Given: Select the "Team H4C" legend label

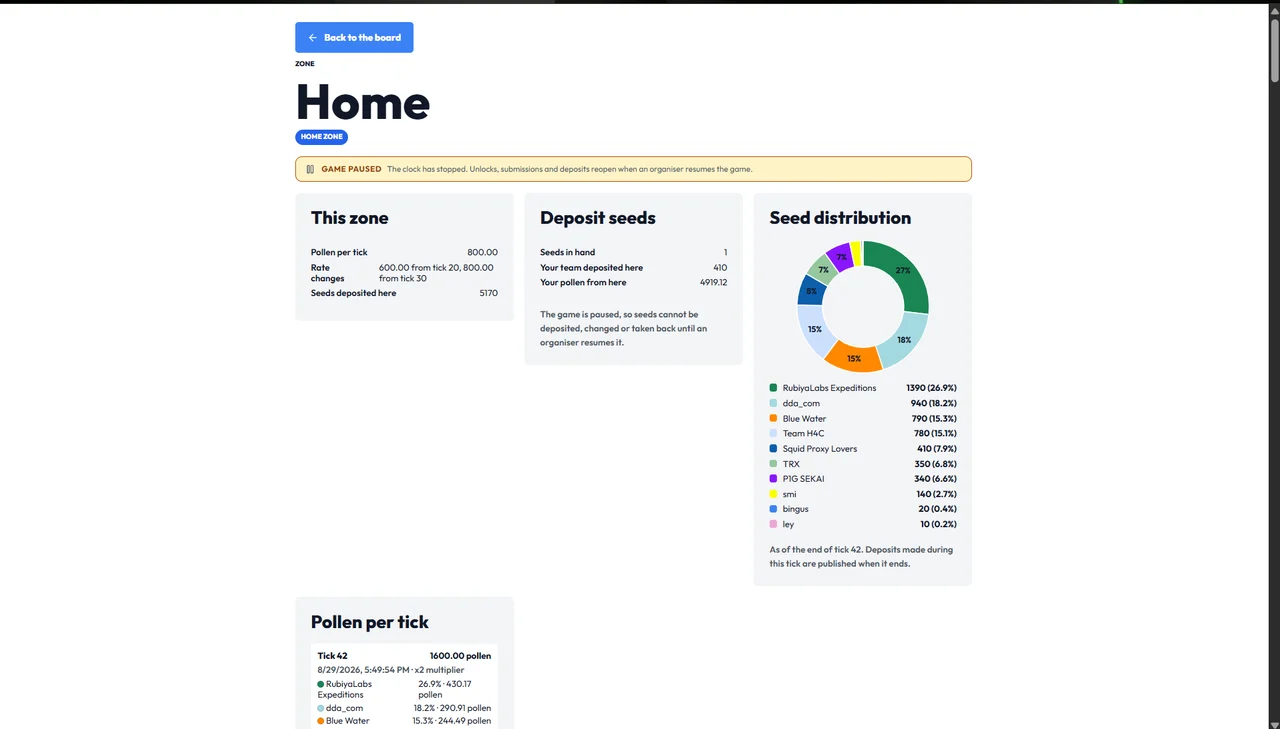Looking at the screenshot, I should (803, 433).
